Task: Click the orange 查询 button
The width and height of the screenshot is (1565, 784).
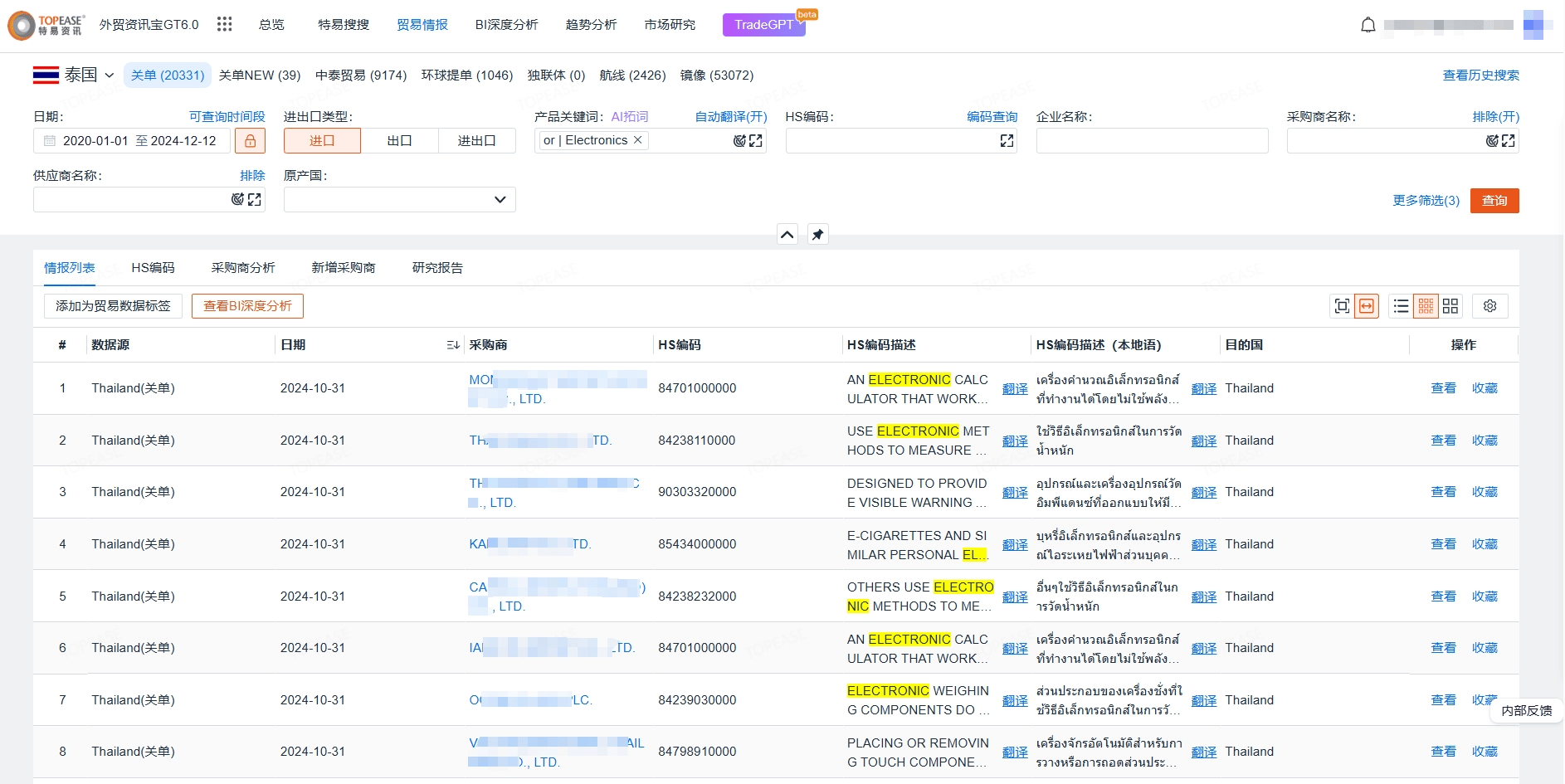Action: coord(1494,201)
